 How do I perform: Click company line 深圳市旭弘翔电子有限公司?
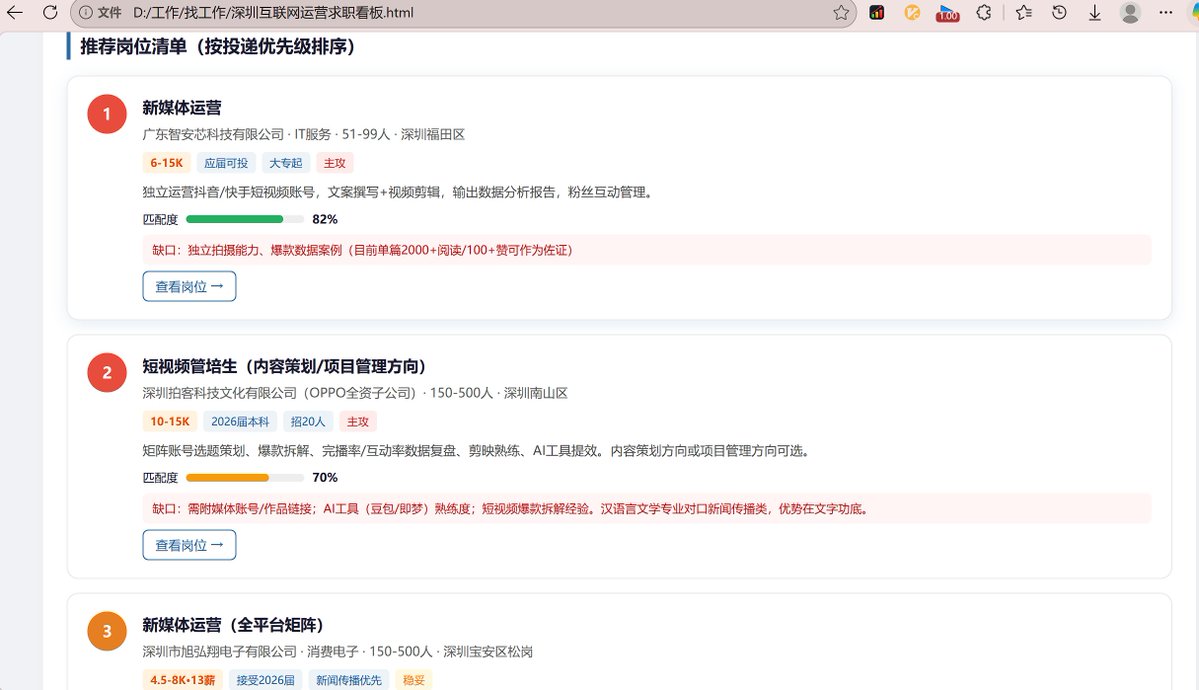(337, 652)
